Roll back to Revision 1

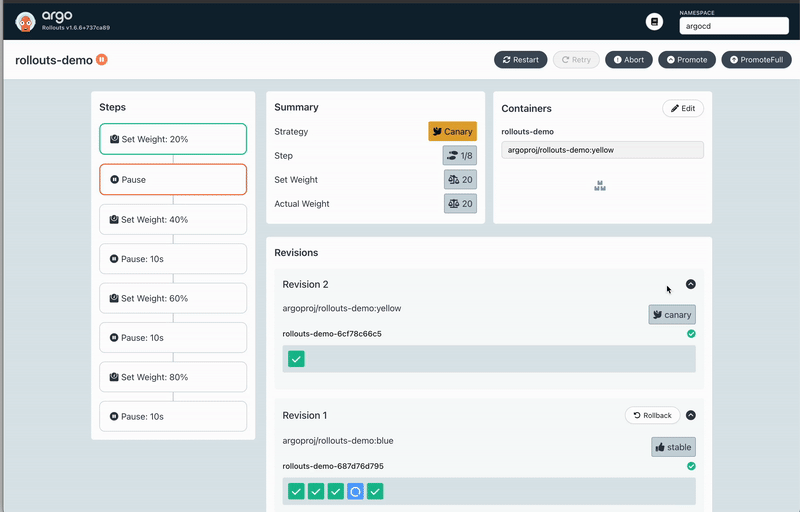[x=652, y=415]
